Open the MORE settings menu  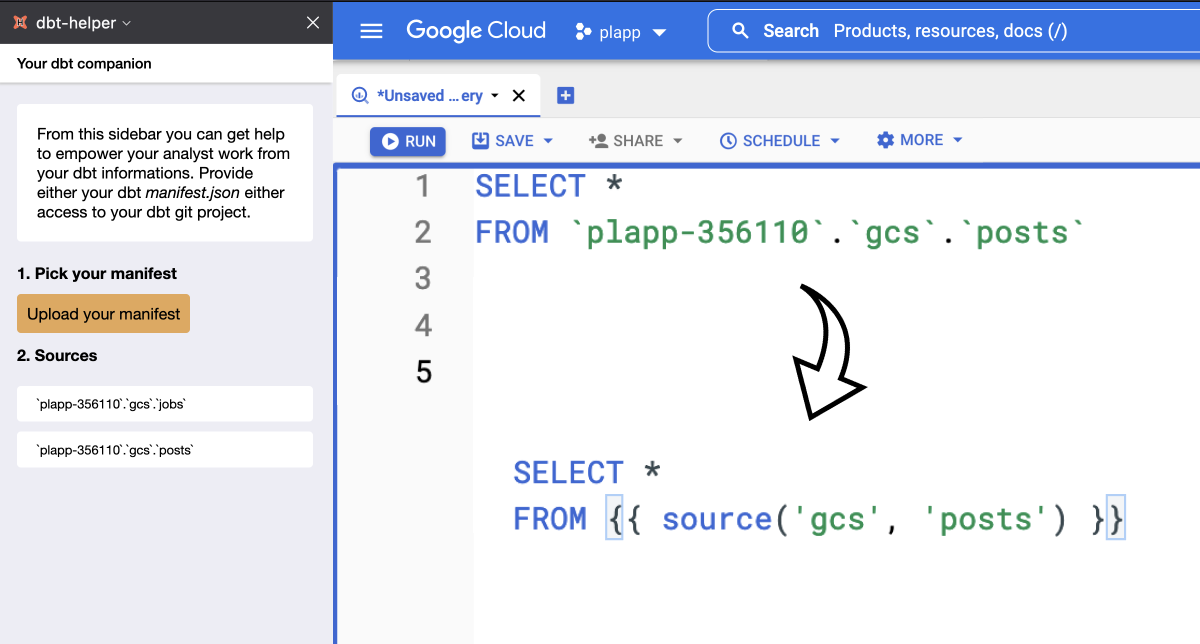(957, 140)
